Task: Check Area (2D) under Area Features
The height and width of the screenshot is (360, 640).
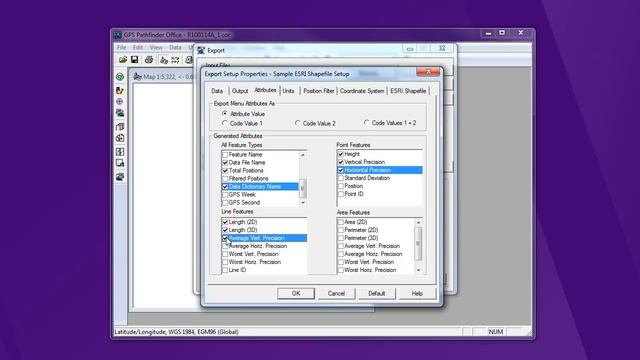Action: click(x=341, y=222)
